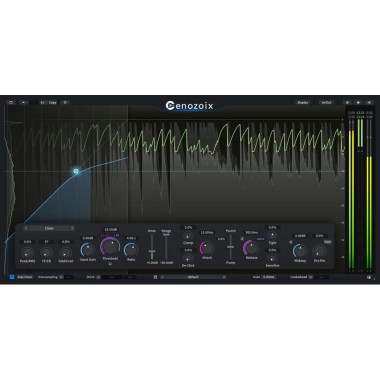
Task: Click the save preset icon
Action: pyautogui.click(x=155, y=277)
